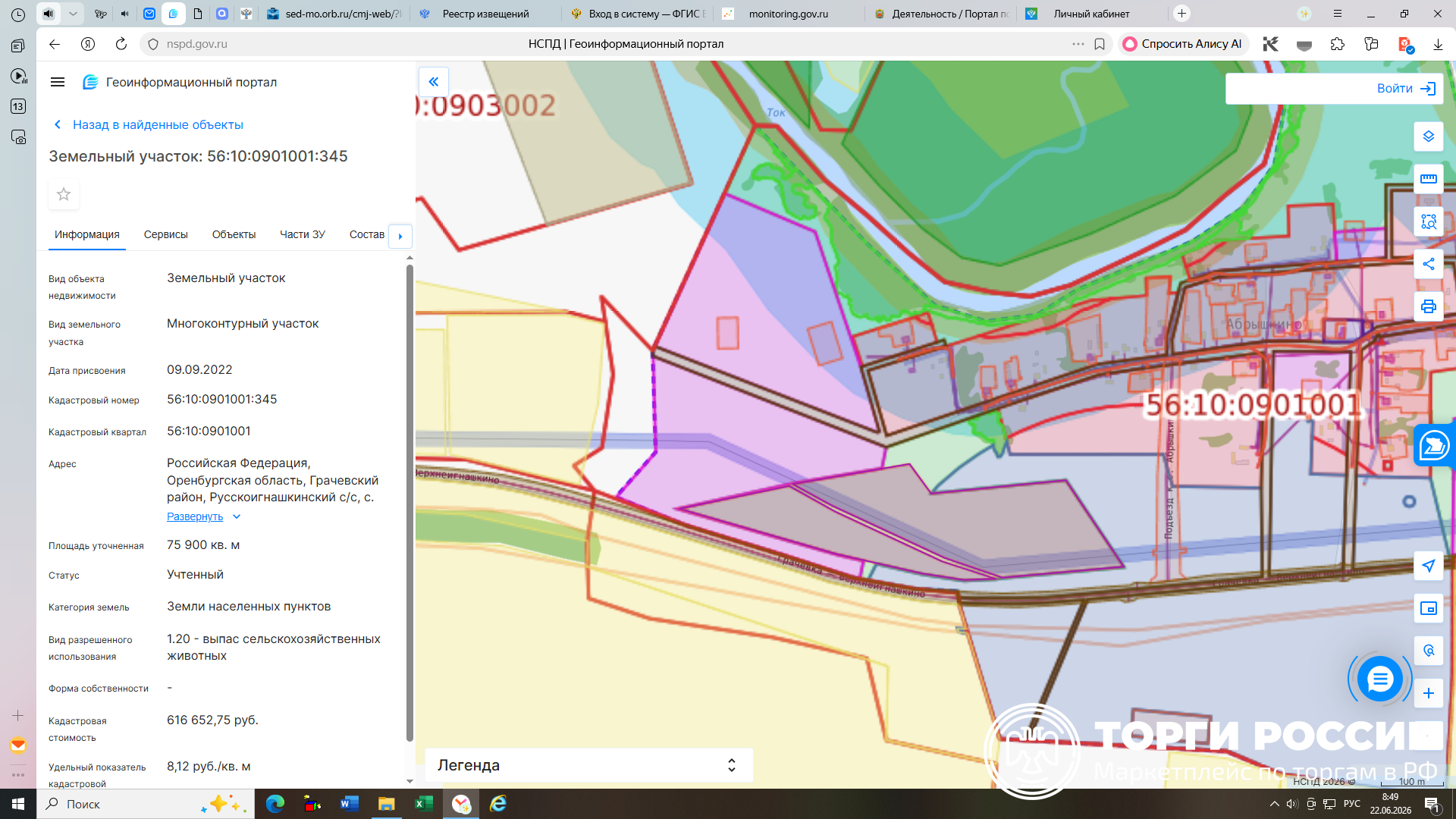Add land parcel to favorites with star icon
Viewport: 1456px width, 819px height.
pyautogui.click(x=64, y=194)
